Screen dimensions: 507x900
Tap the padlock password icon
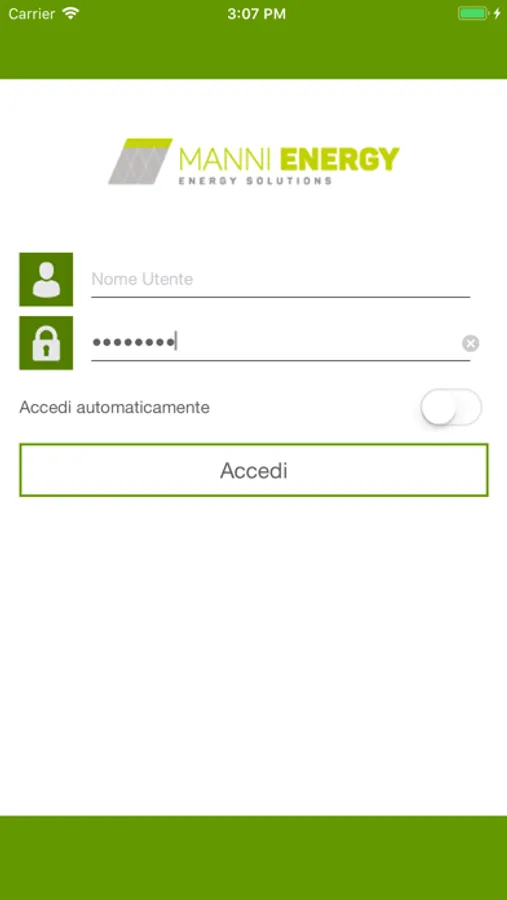46,343
